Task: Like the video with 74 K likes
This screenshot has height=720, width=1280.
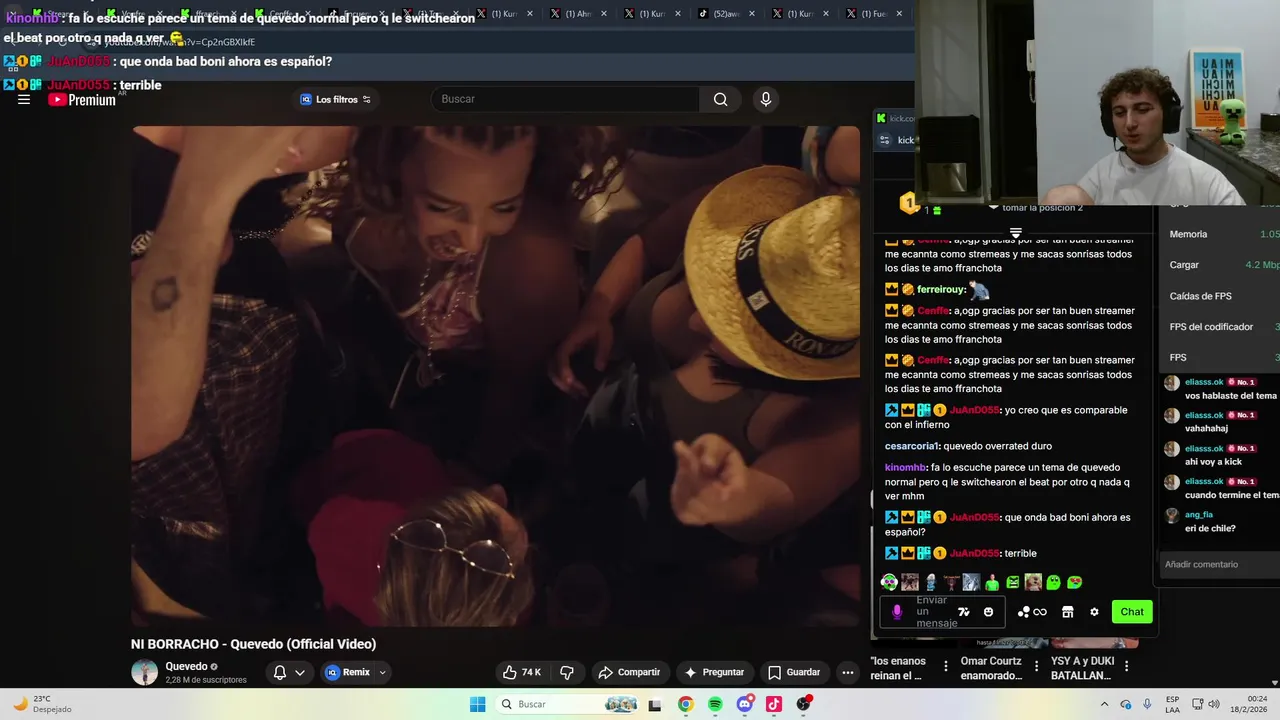Action: [521, 672]
